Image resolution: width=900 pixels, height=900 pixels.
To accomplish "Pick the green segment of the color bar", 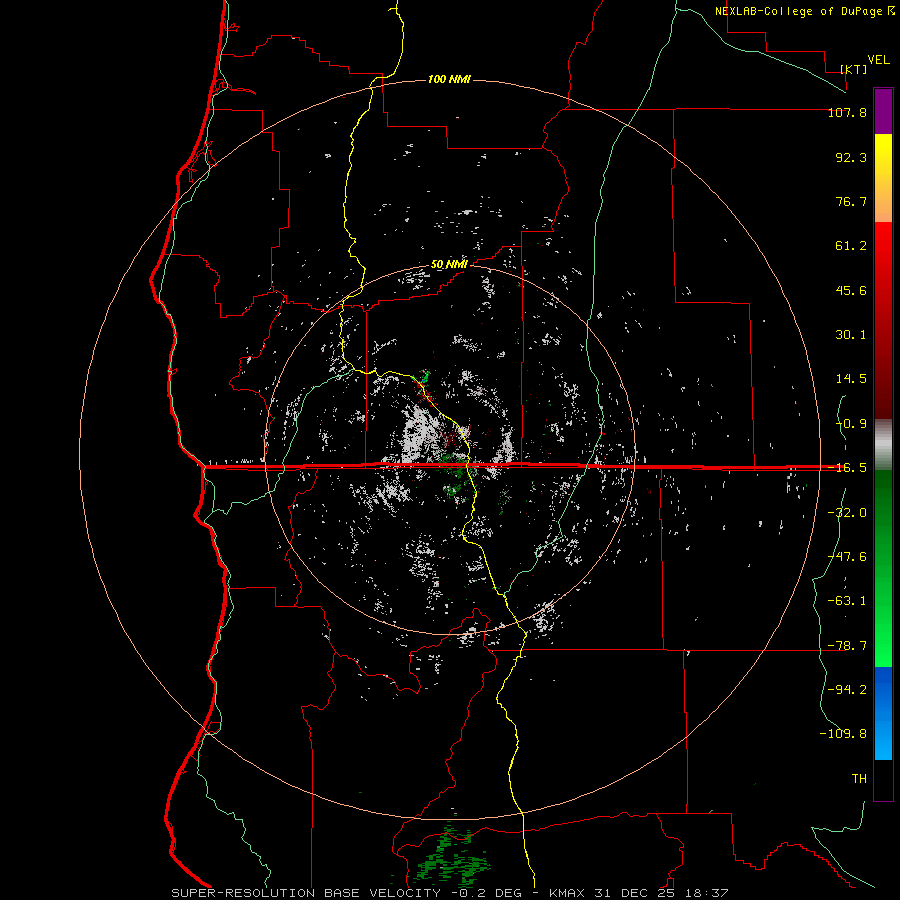I will pyautogui.click(x=883, y=568).
